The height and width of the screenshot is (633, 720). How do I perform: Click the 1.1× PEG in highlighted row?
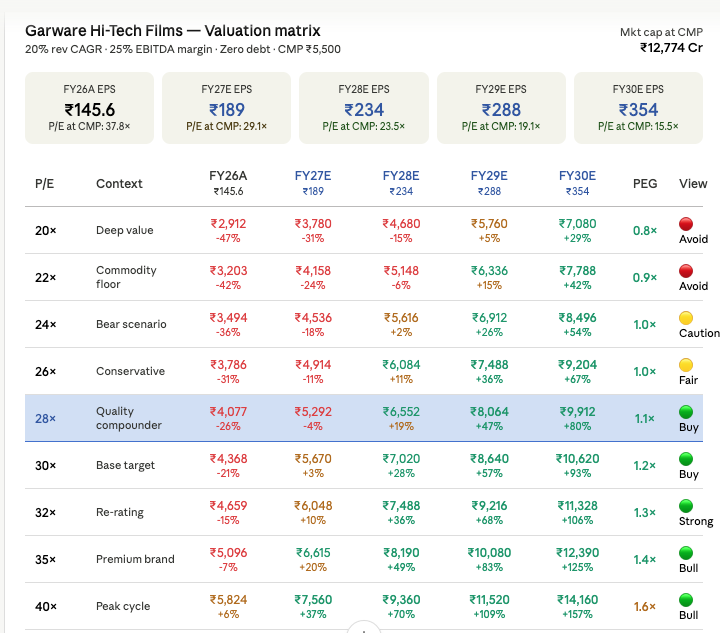click(x=645, y=419)
